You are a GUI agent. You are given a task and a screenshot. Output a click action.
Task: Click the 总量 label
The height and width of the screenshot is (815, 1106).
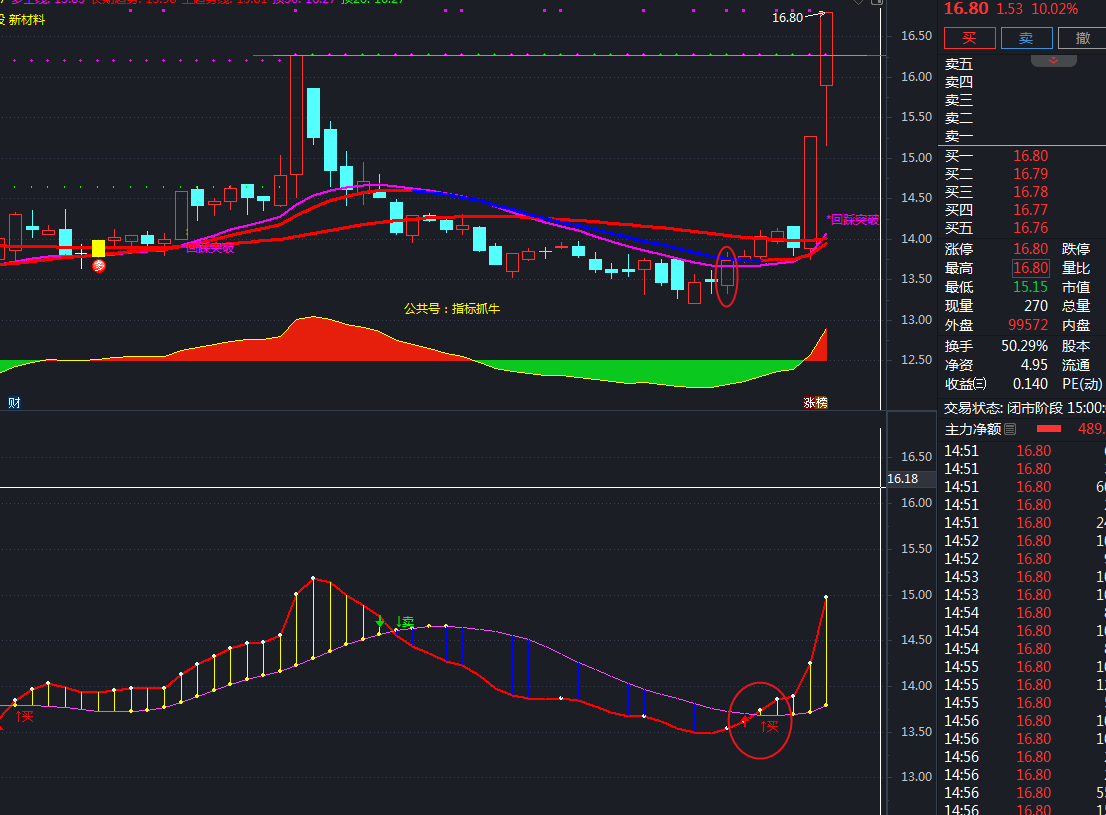pos(1076,306)
